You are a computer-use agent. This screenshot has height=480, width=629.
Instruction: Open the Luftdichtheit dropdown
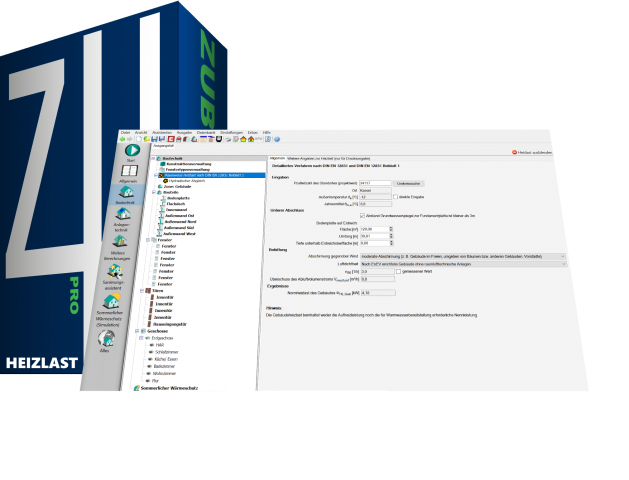pyautogui.click(x=463, y=264)
